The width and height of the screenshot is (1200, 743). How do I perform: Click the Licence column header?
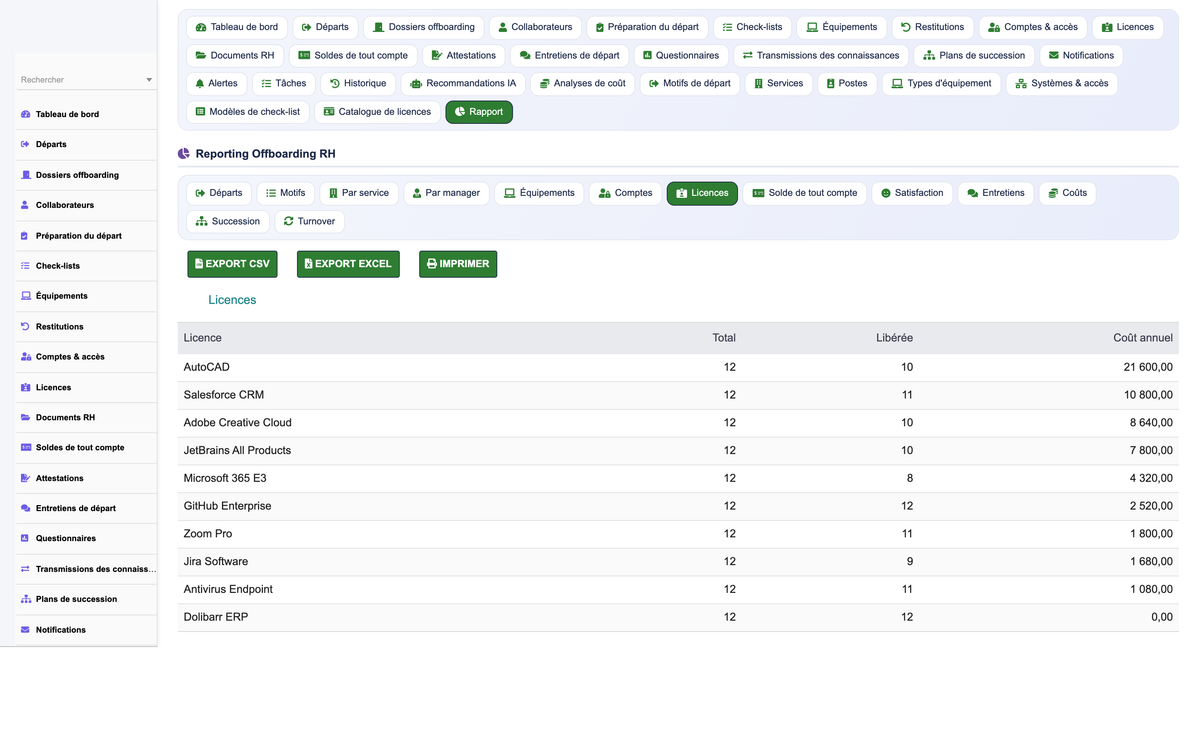[x=203, y=338]
